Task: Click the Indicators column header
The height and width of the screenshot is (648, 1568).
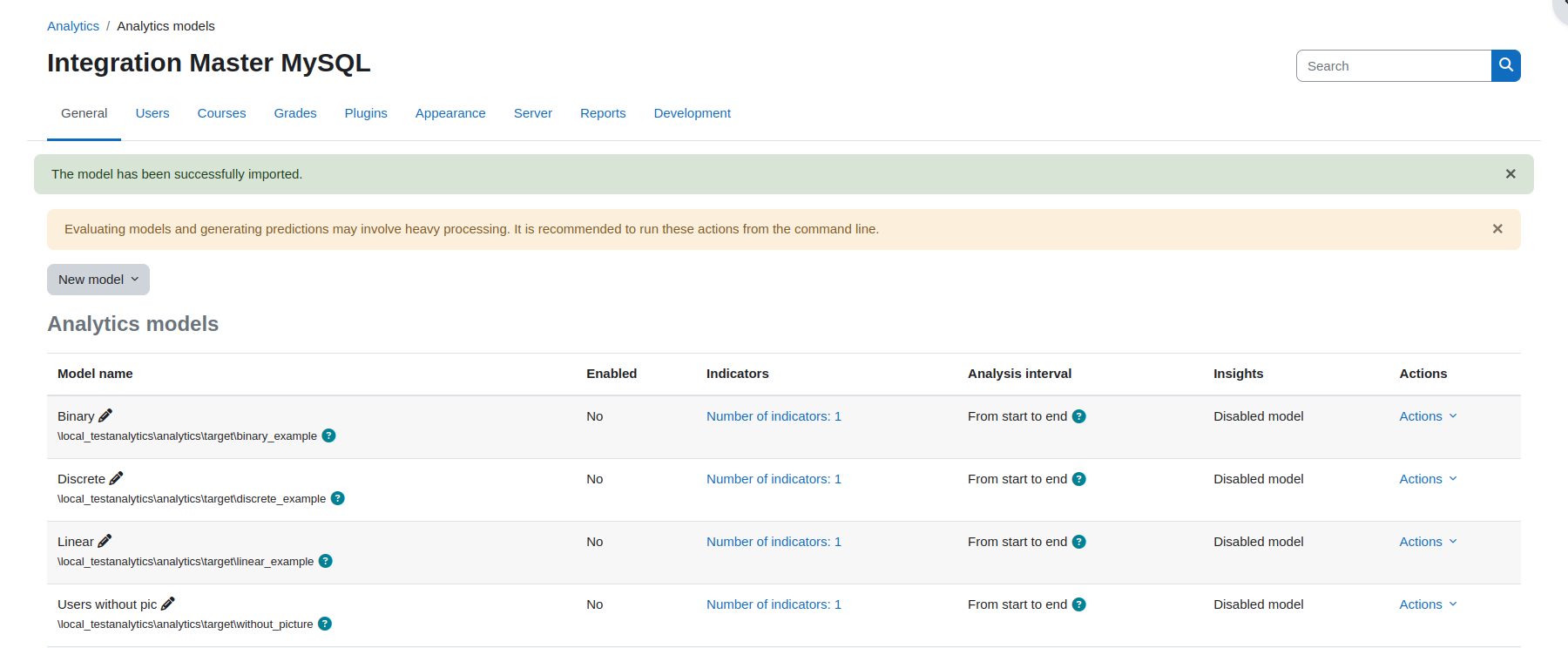Action: click(737, 374)
